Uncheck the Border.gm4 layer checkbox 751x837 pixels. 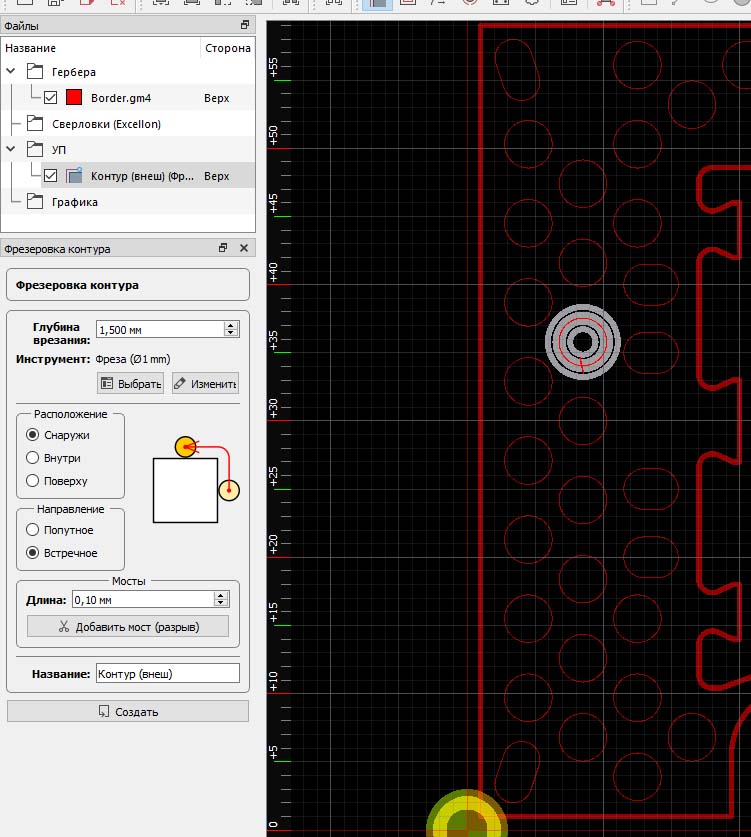click(x=50, y=98)
